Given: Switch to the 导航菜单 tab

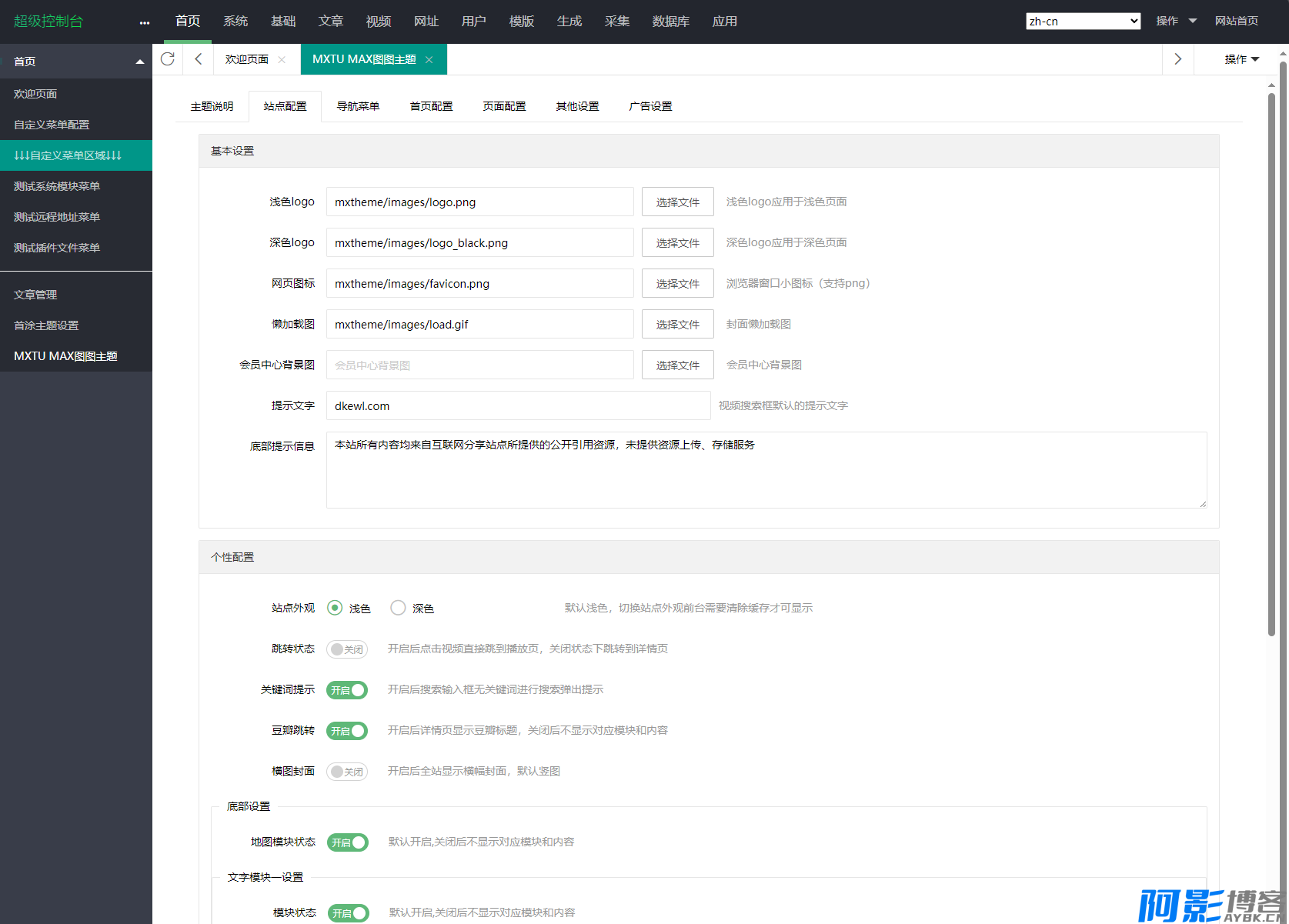Looking at the screenshot, I should [x=358, y=106].
